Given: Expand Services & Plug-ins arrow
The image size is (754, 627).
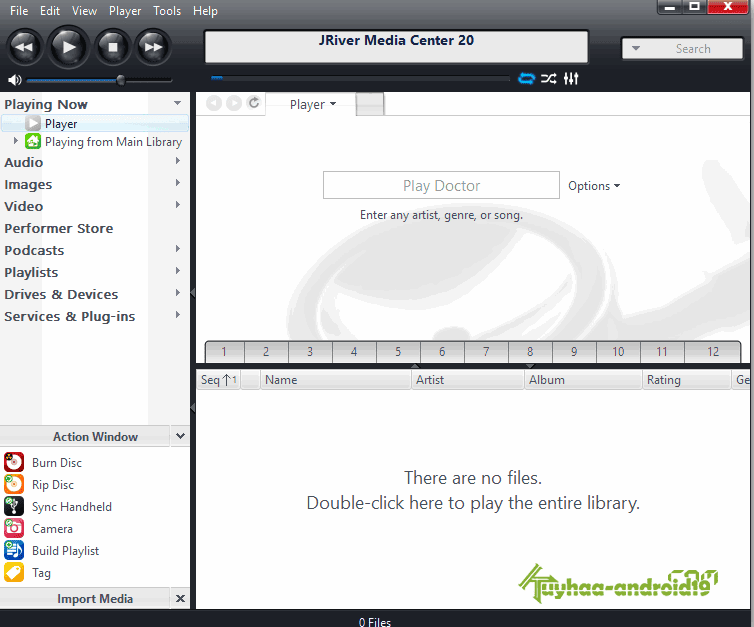Looking at the screenshot, I should coord(178,315).
